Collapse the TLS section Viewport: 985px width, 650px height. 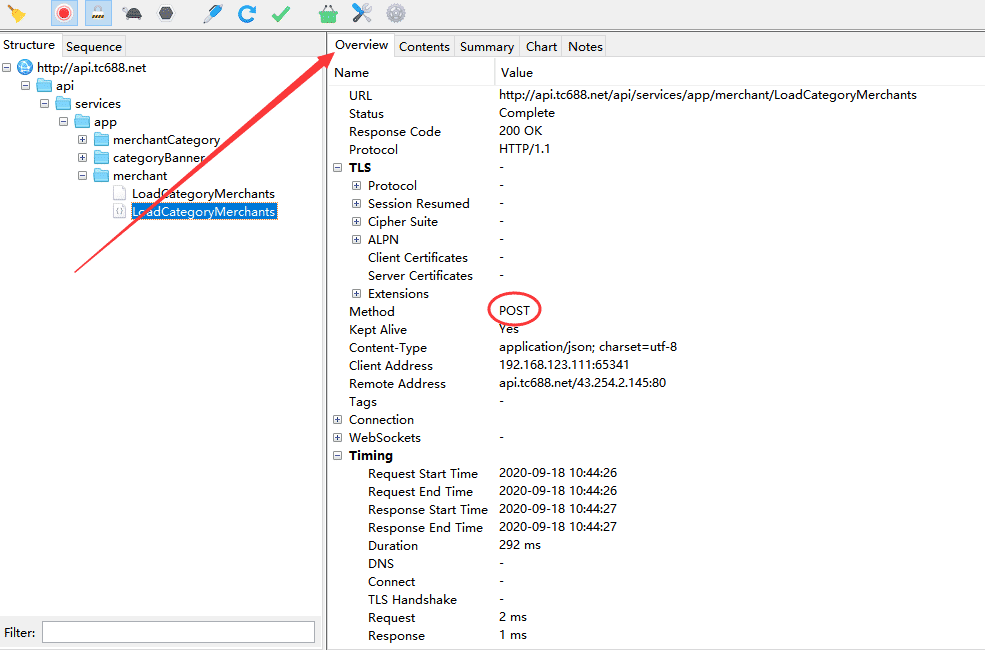pos(338,167)
